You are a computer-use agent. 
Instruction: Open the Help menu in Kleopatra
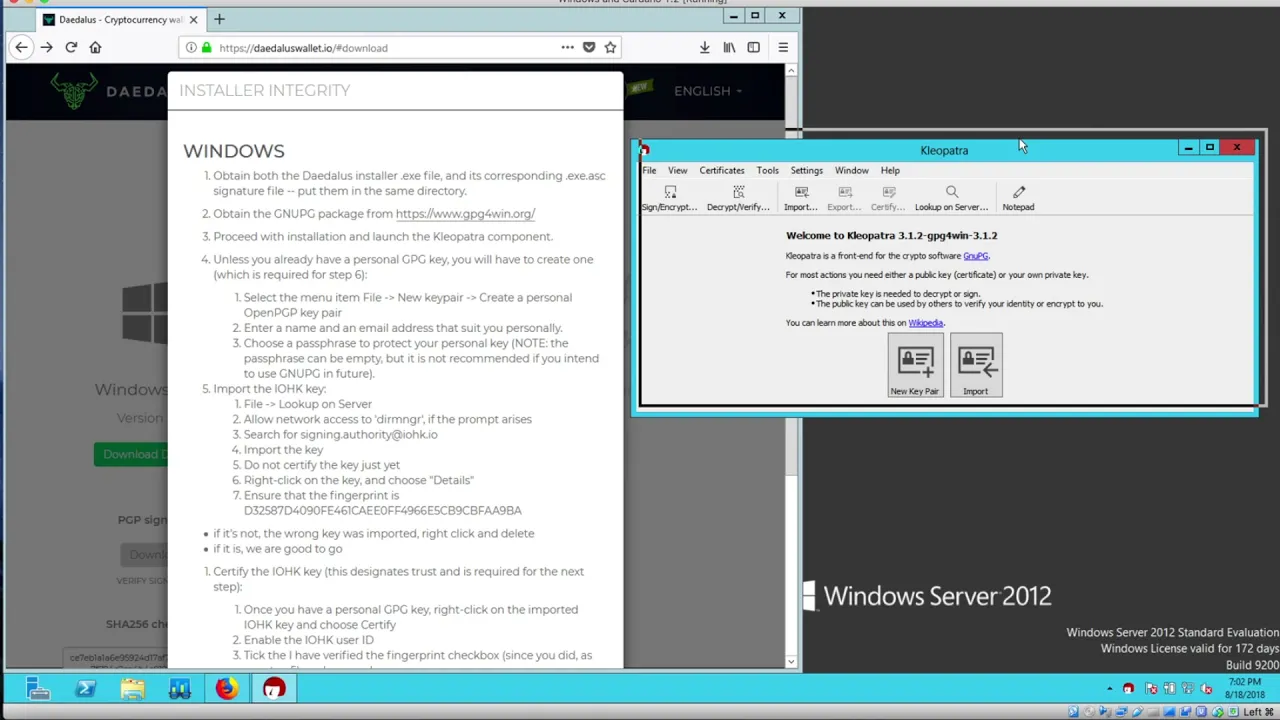[889, 170]
